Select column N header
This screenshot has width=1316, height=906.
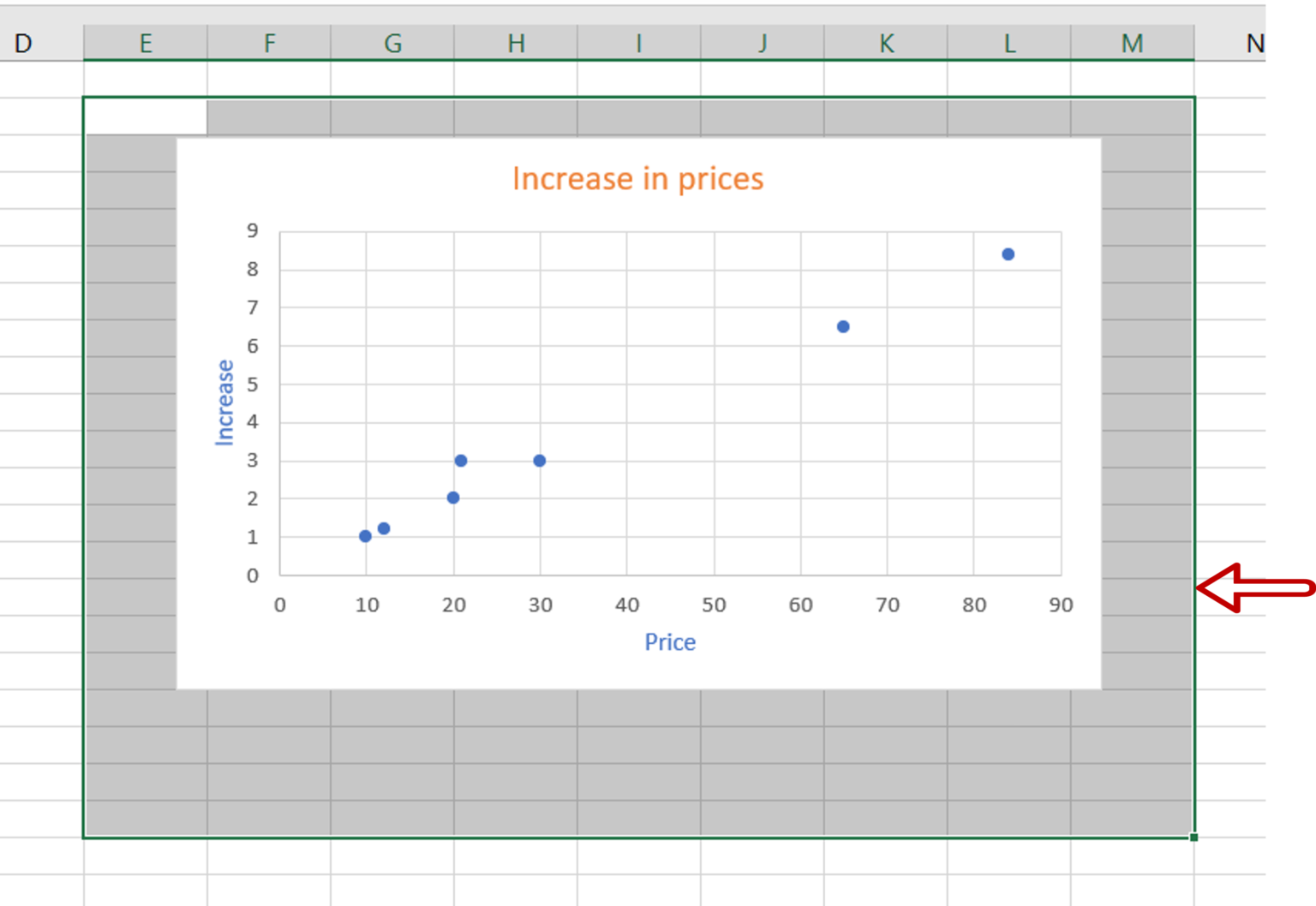(x=1256, y=43)
